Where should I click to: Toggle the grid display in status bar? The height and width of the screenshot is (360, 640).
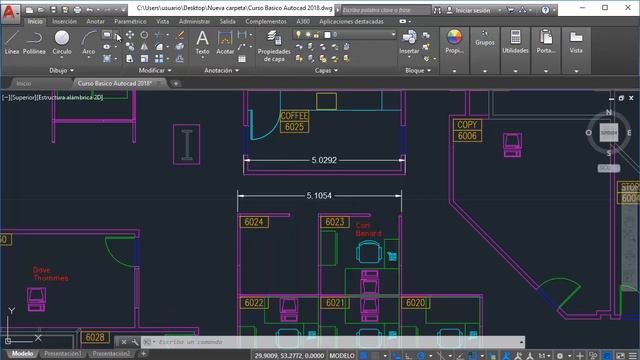coord(363,356)
